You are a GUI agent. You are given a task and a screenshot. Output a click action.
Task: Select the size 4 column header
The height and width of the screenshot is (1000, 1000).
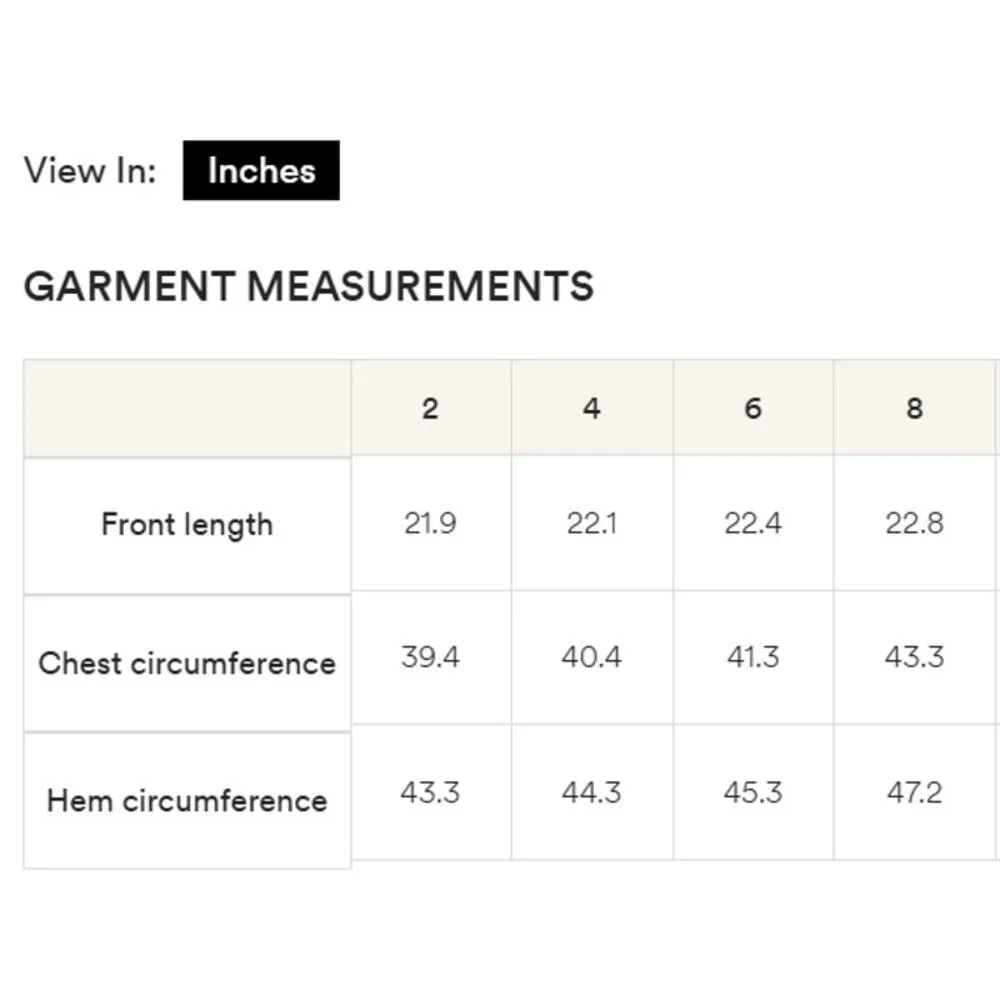pyautogui.click(x=592, y=409)
